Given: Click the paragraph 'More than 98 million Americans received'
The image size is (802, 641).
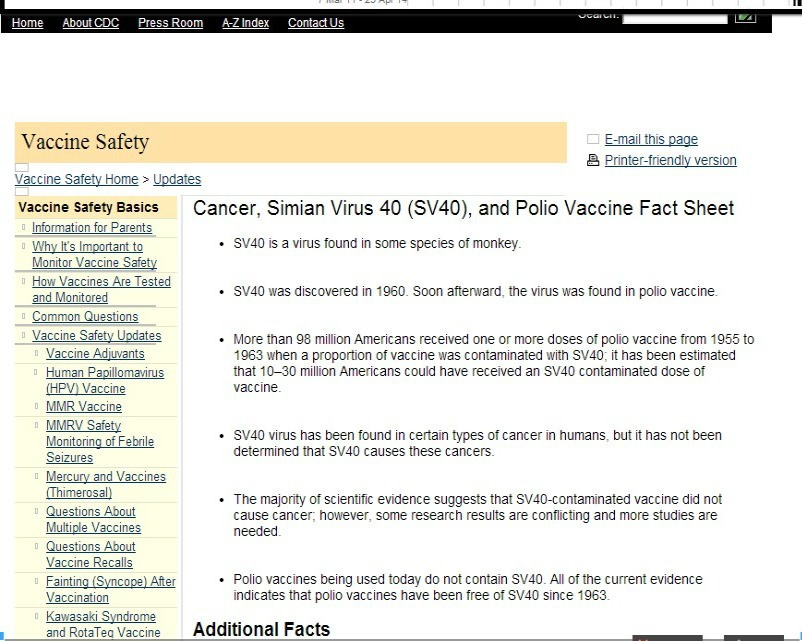Looking at the screenshot, I should [494, 363].
